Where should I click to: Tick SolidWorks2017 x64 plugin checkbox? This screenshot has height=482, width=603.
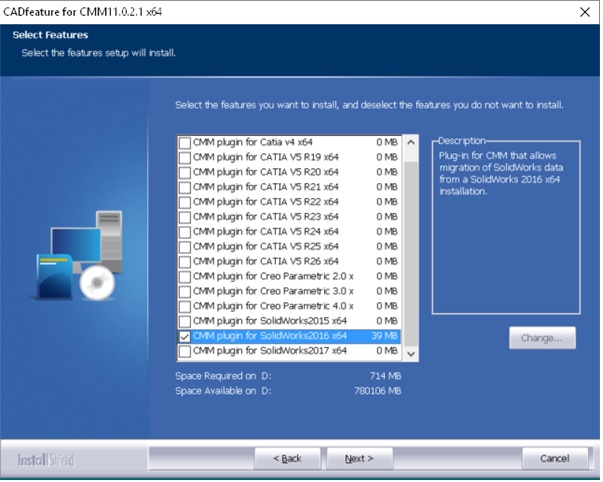click(x=185, y=351)
